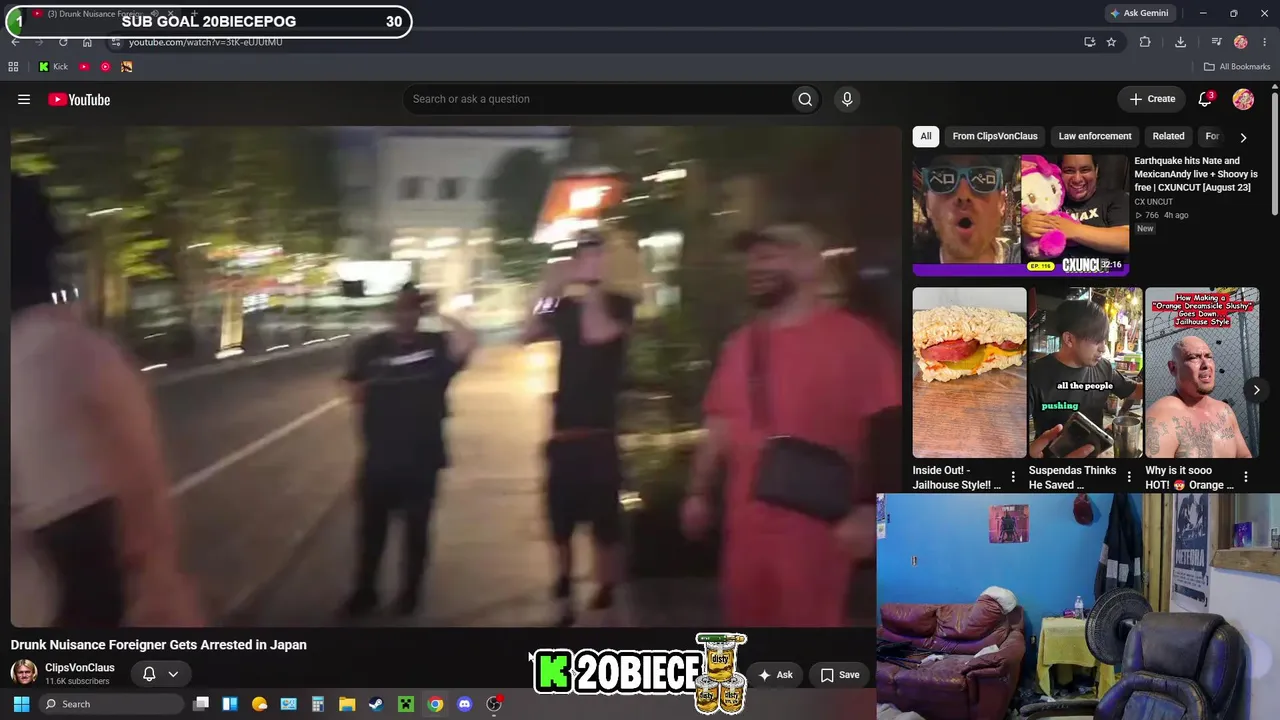Viewport: 1280px width, 720px height.
Task: Open OBS Studio from the taskbar
Action: (493, 704)
